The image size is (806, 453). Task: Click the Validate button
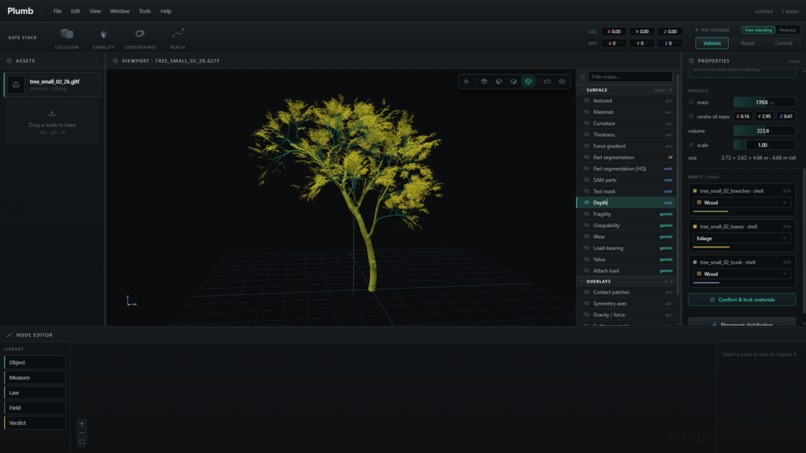coord(712,43)
